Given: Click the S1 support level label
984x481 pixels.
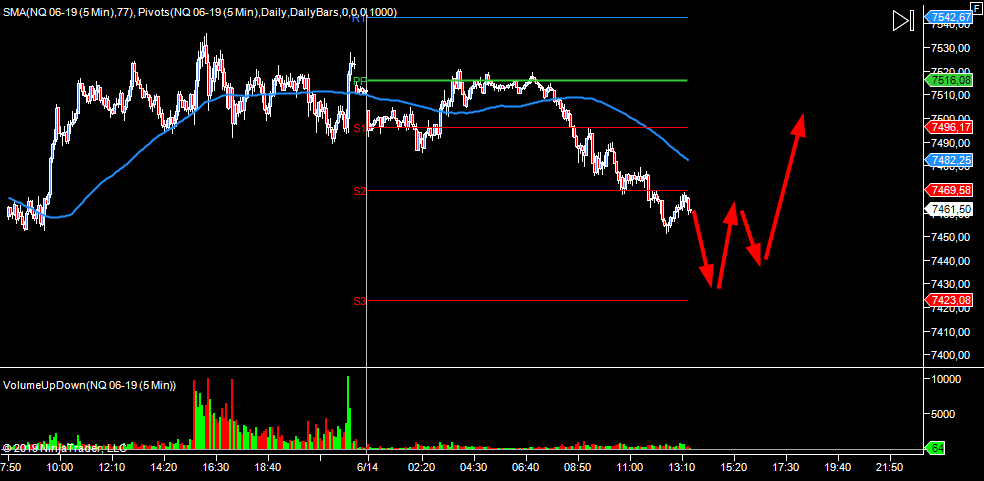Looking at the screenshot, I should coord(358,128).
